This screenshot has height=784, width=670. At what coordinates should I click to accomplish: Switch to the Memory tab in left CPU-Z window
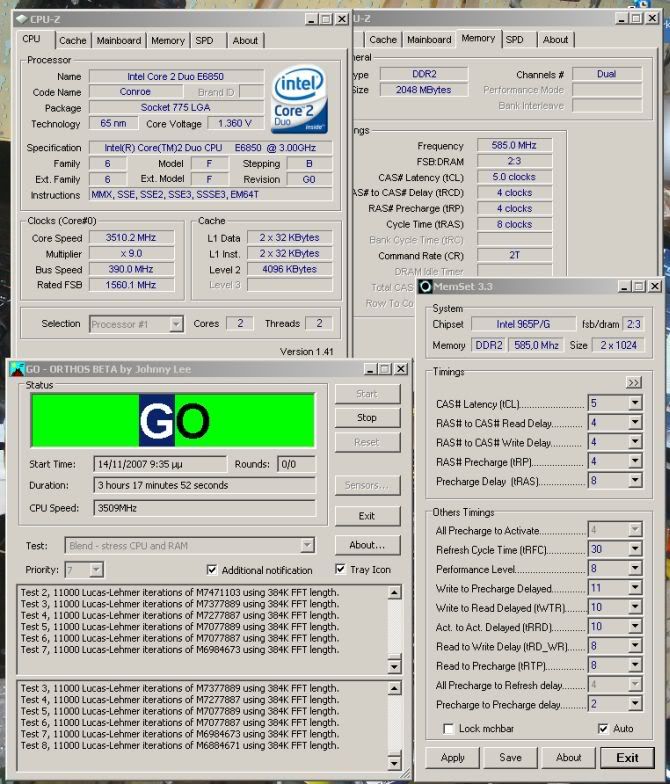click(x=168, y=40)
